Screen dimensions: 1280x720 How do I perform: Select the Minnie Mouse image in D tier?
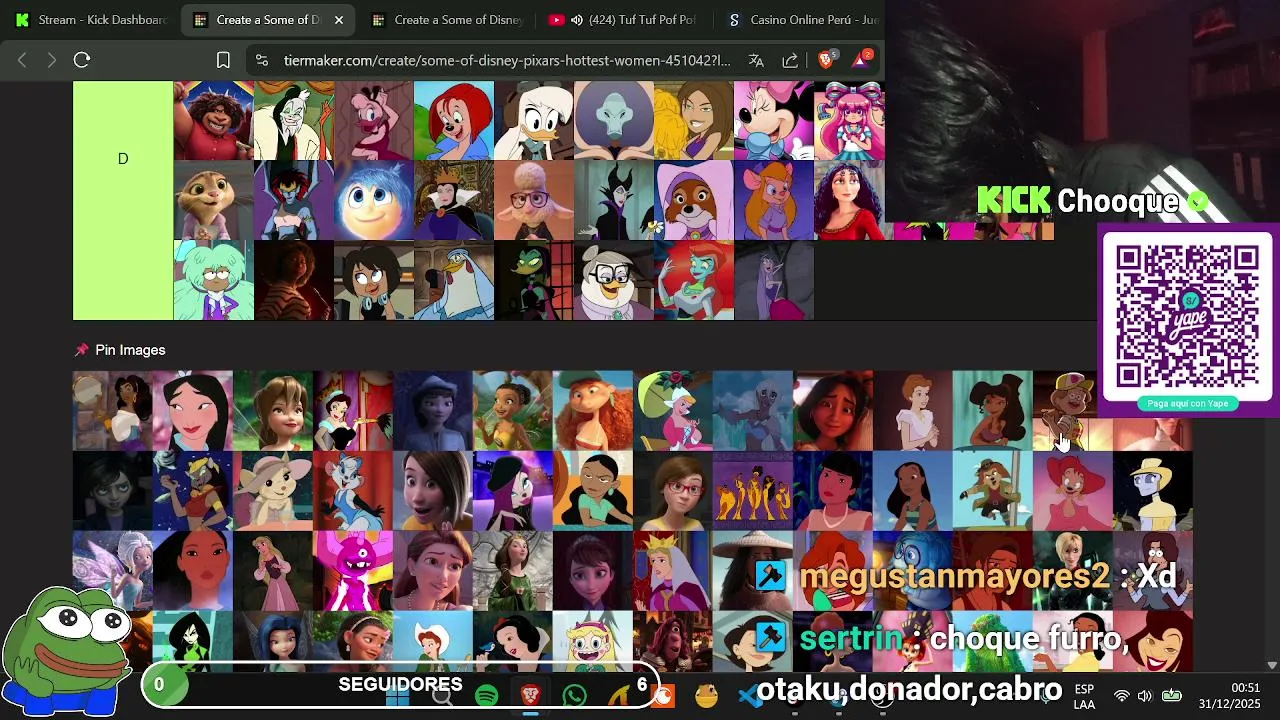[x=774, y=120]
